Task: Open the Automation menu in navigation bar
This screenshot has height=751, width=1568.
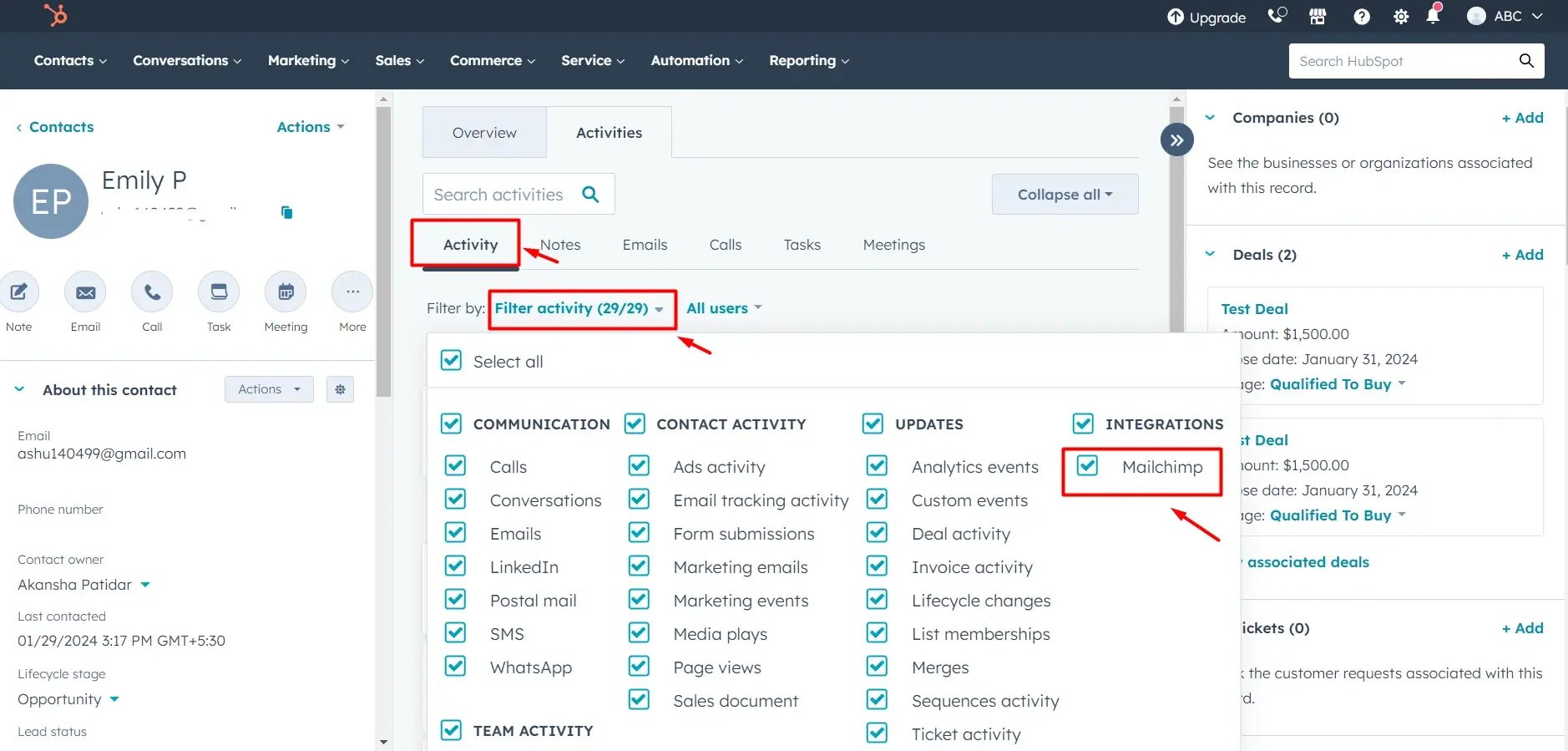Action: pyautogui.click(x=696, y=60)
